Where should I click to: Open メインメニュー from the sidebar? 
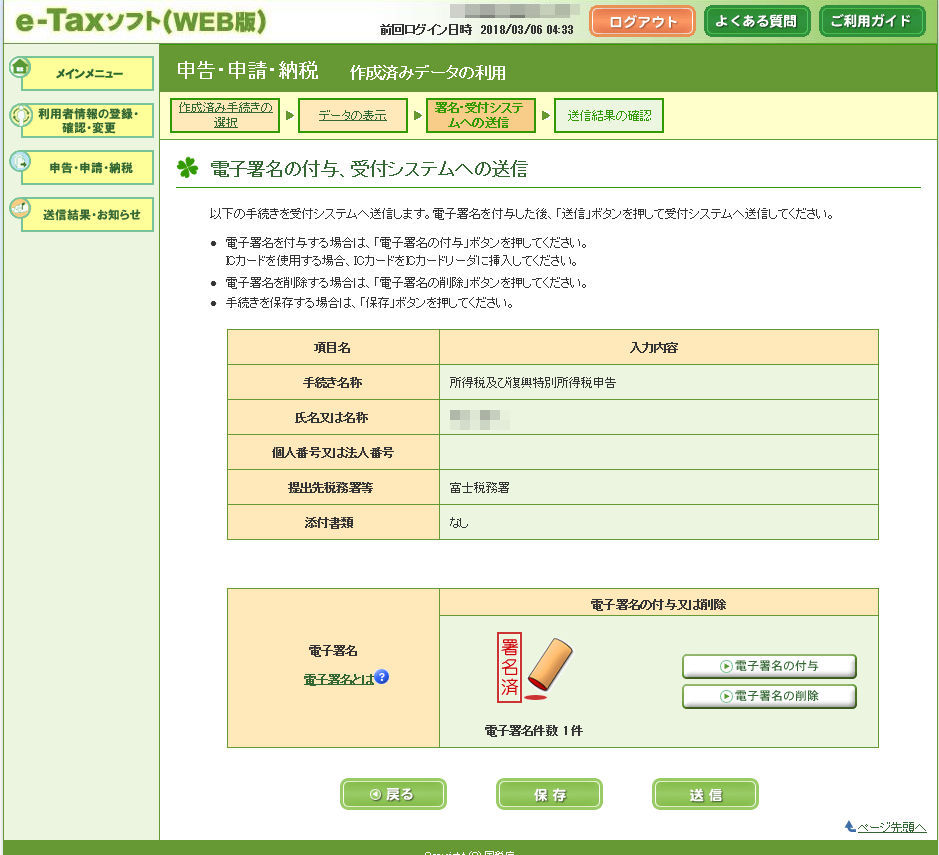pos(87,74)
